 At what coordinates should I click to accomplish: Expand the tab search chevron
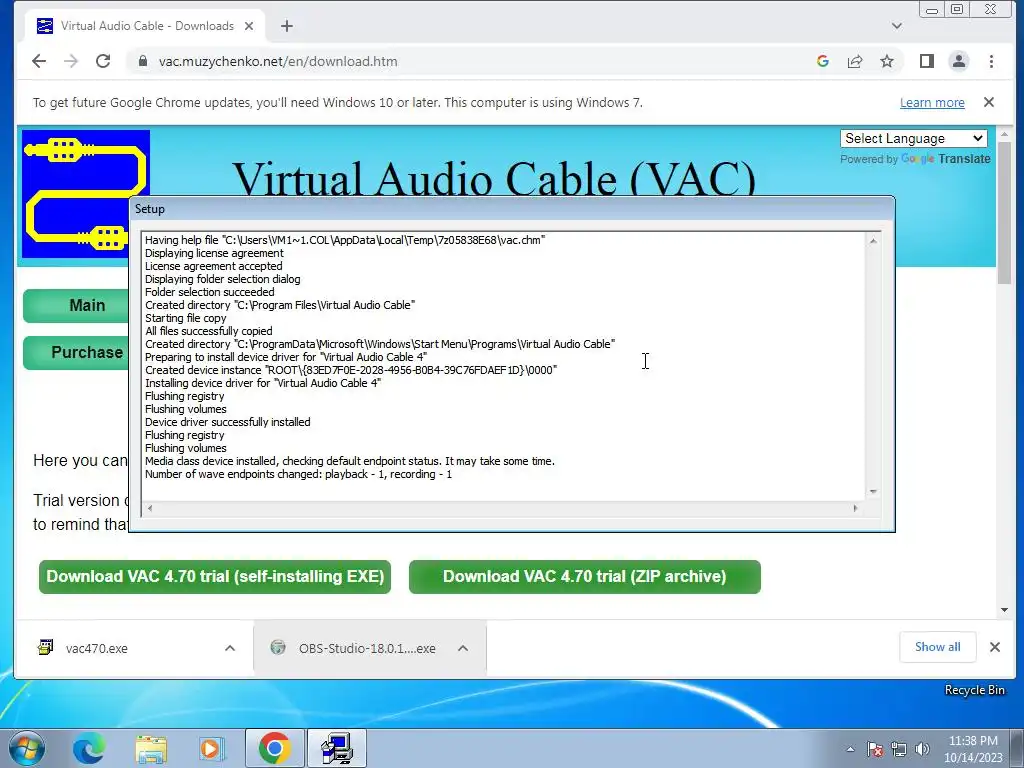point(897,26)
